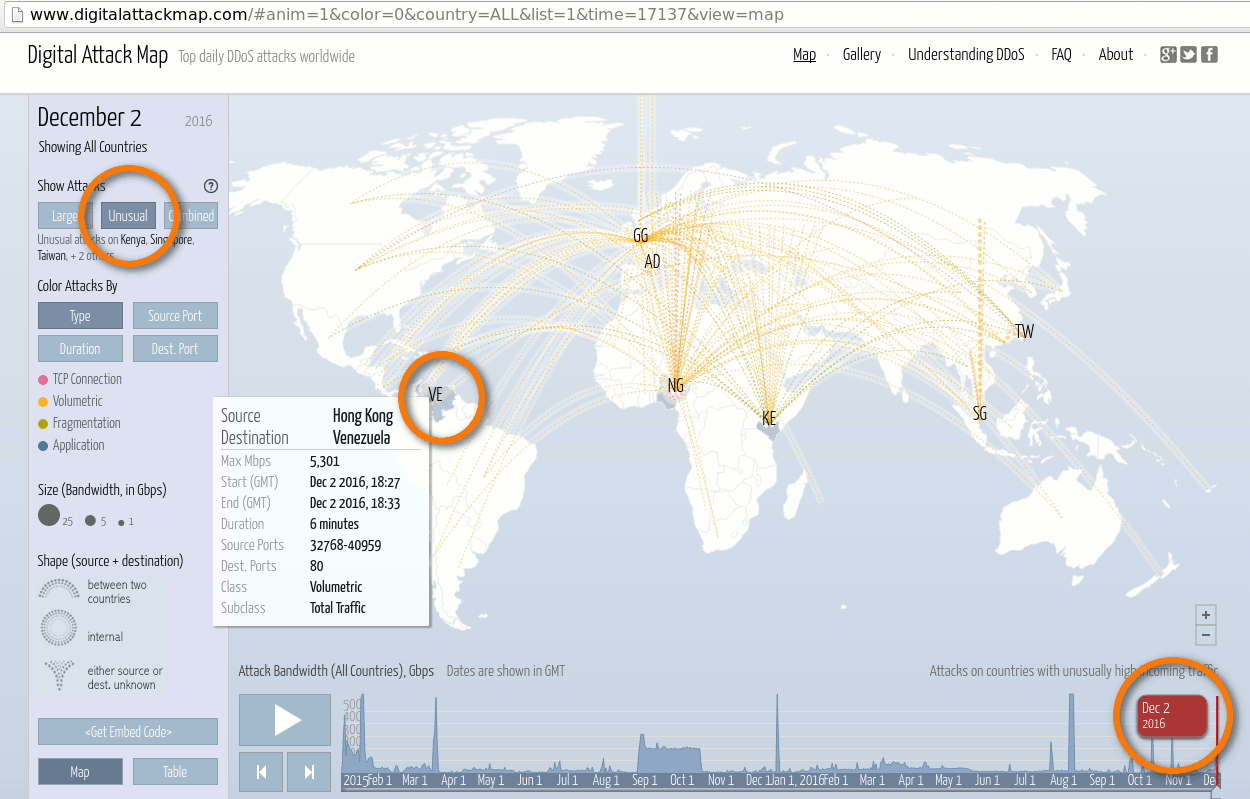Open the Gallery page

click(x=861, y=55)
